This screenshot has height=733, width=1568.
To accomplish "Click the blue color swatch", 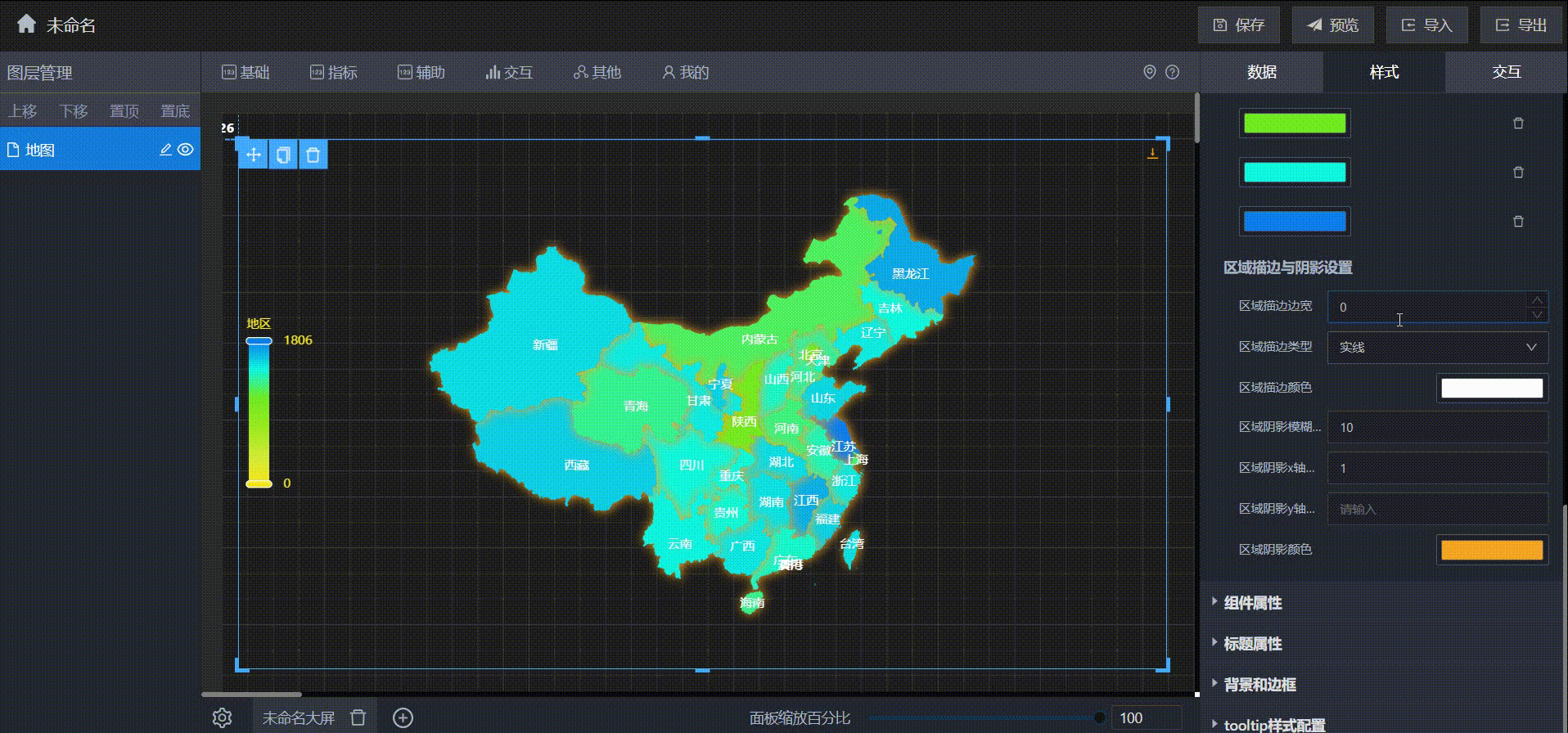I will [1295, 222].
